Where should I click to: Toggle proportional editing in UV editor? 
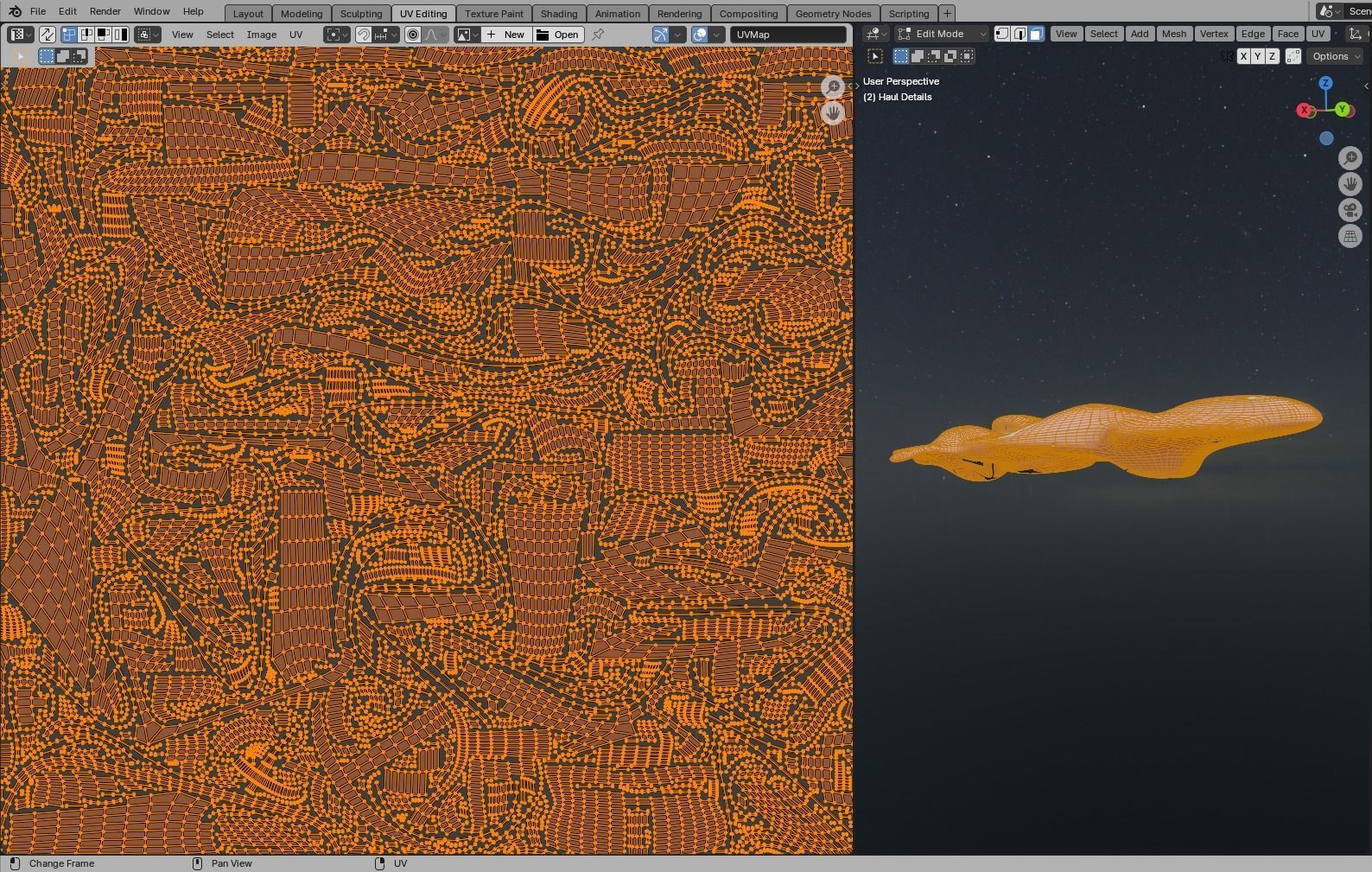[x=413, y=35]
